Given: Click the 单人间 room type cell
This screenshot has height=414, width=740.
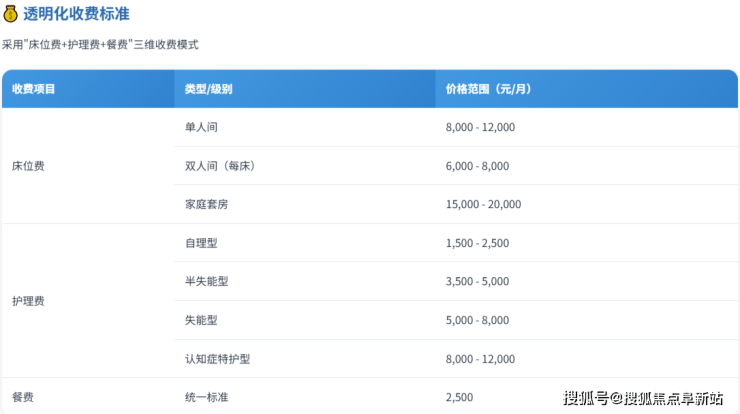Looking at the screenshot, I should coord(202,128).
